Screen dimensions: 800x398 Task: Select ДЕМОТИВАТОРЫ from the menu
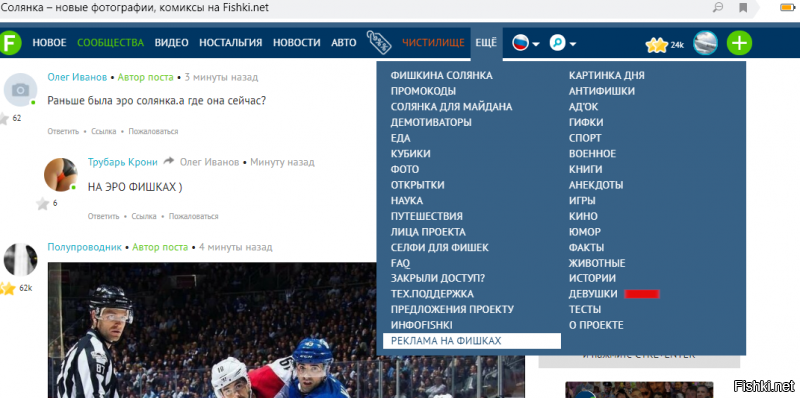point(431,122)
